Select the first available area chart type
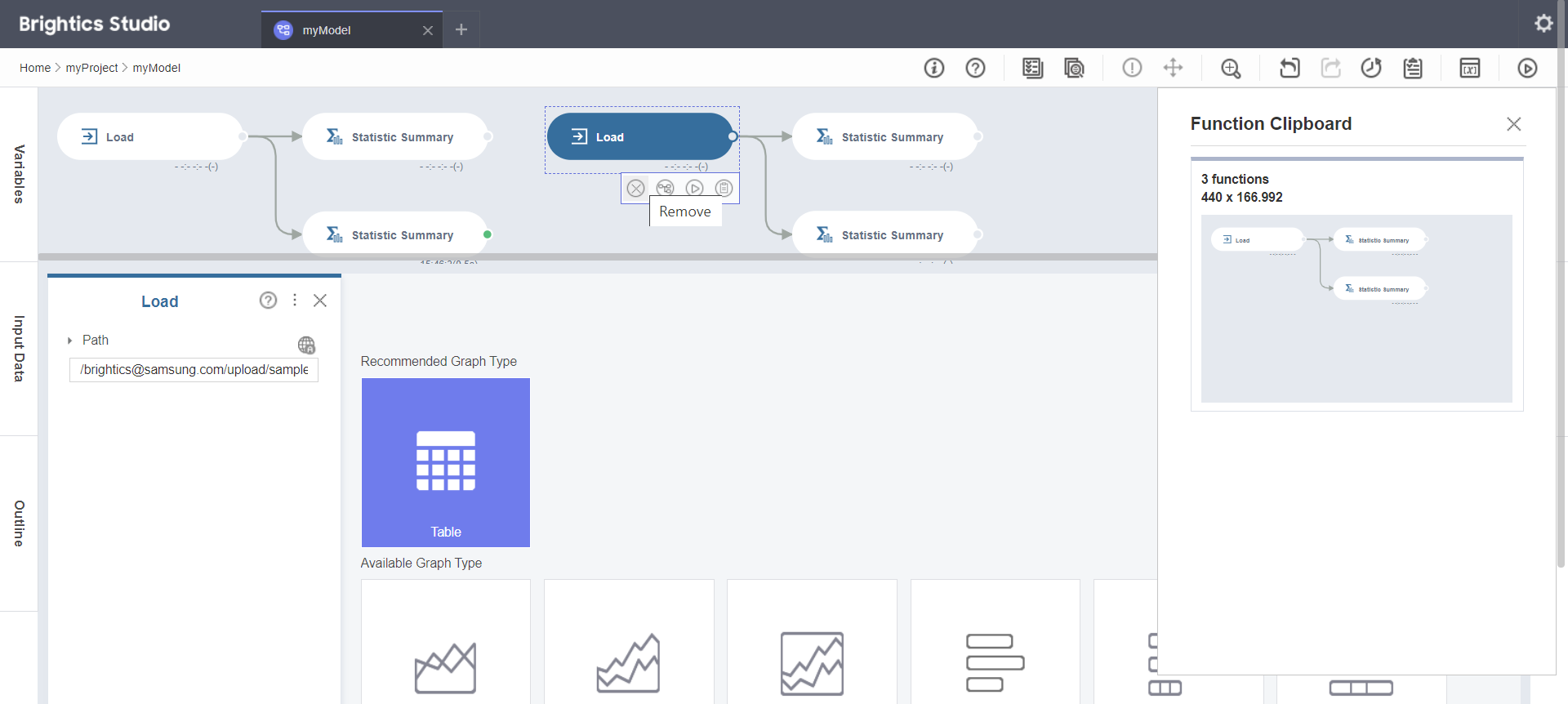 pos(446,642)
